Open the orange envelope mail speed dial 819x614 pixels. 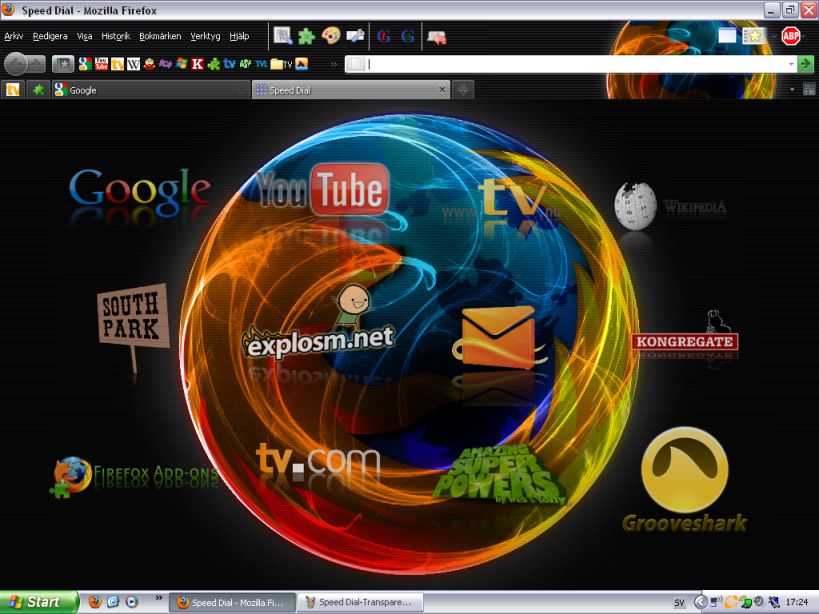pyautogui.click(x=499, y=338)
